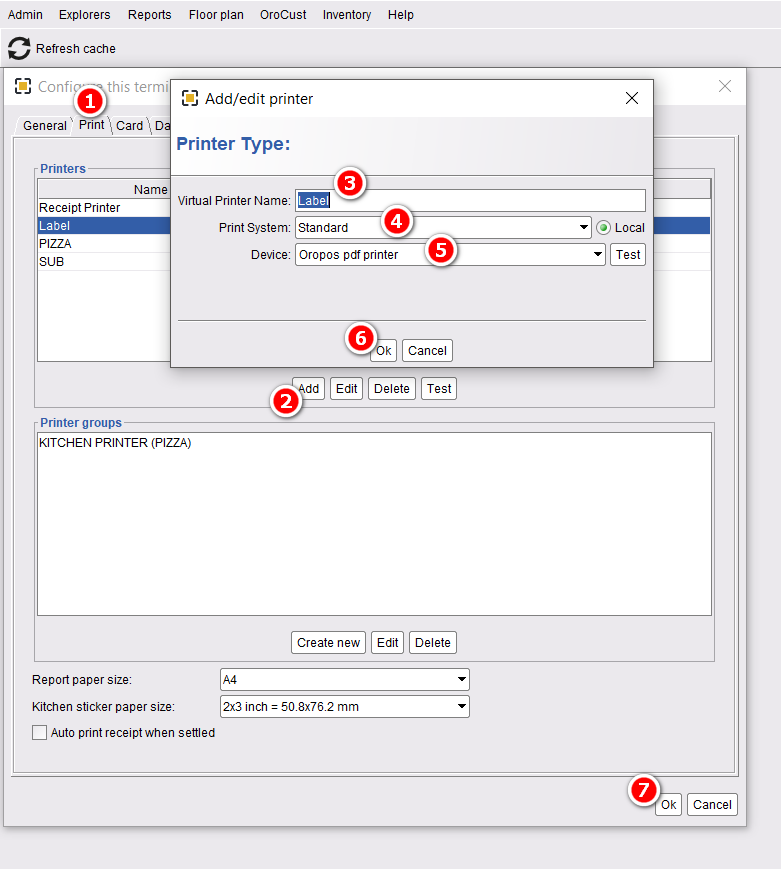The image size is (781, 869).
Task: Close the Configure this terminal window
Action: tap(724, 86)
